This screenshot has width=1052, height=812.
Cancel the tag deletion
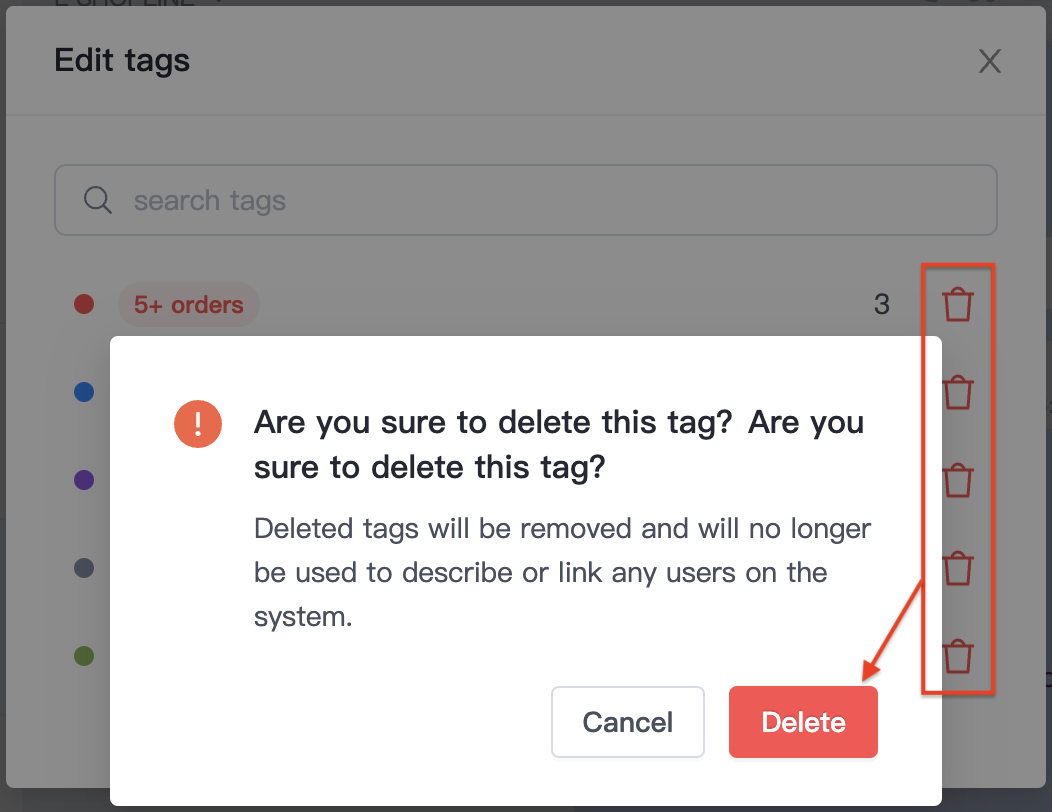coord(627,722)
